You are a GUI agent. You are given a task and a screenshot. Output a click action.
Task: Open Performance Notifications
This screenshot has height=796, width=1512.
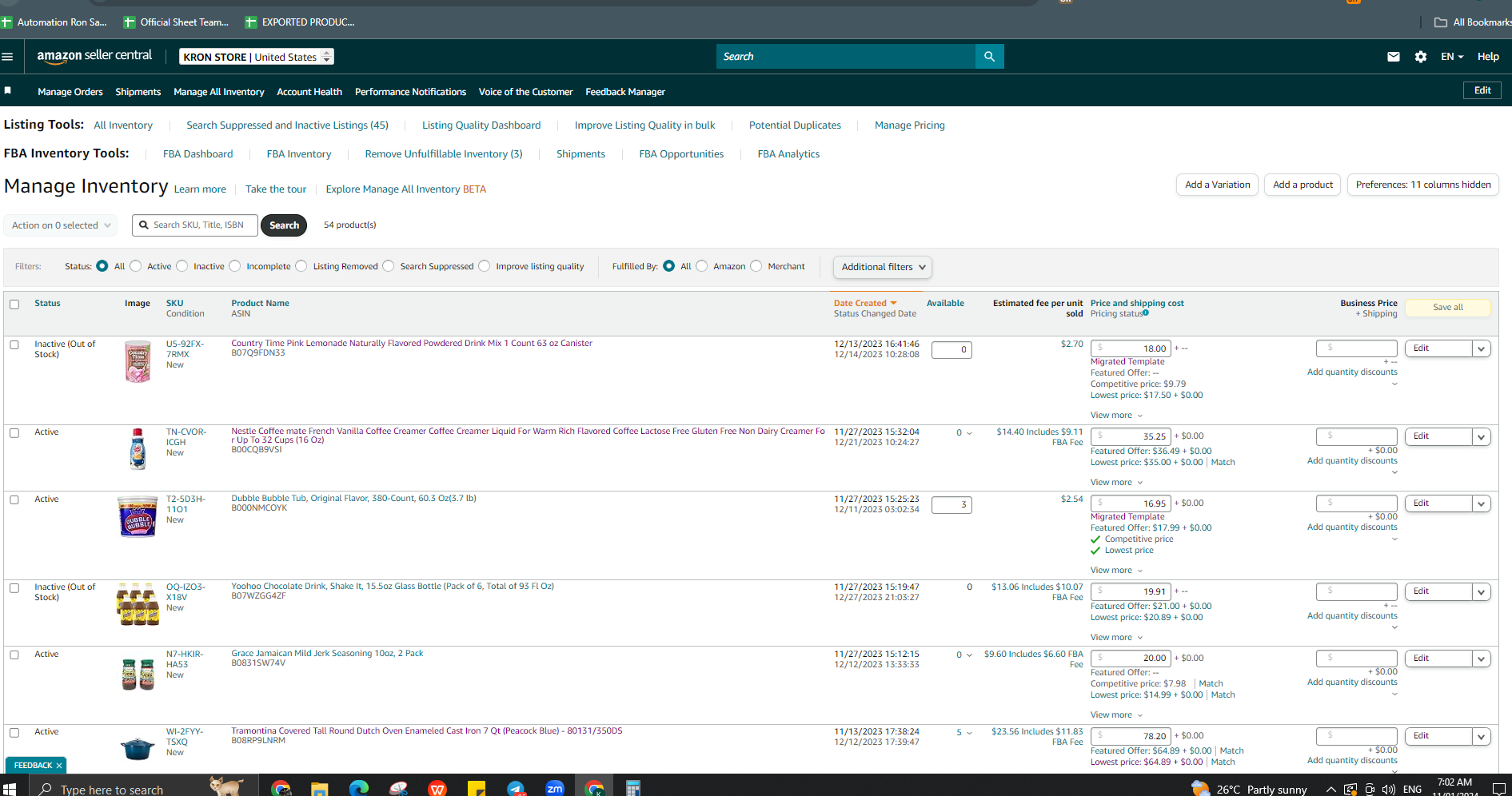[410, 92]
